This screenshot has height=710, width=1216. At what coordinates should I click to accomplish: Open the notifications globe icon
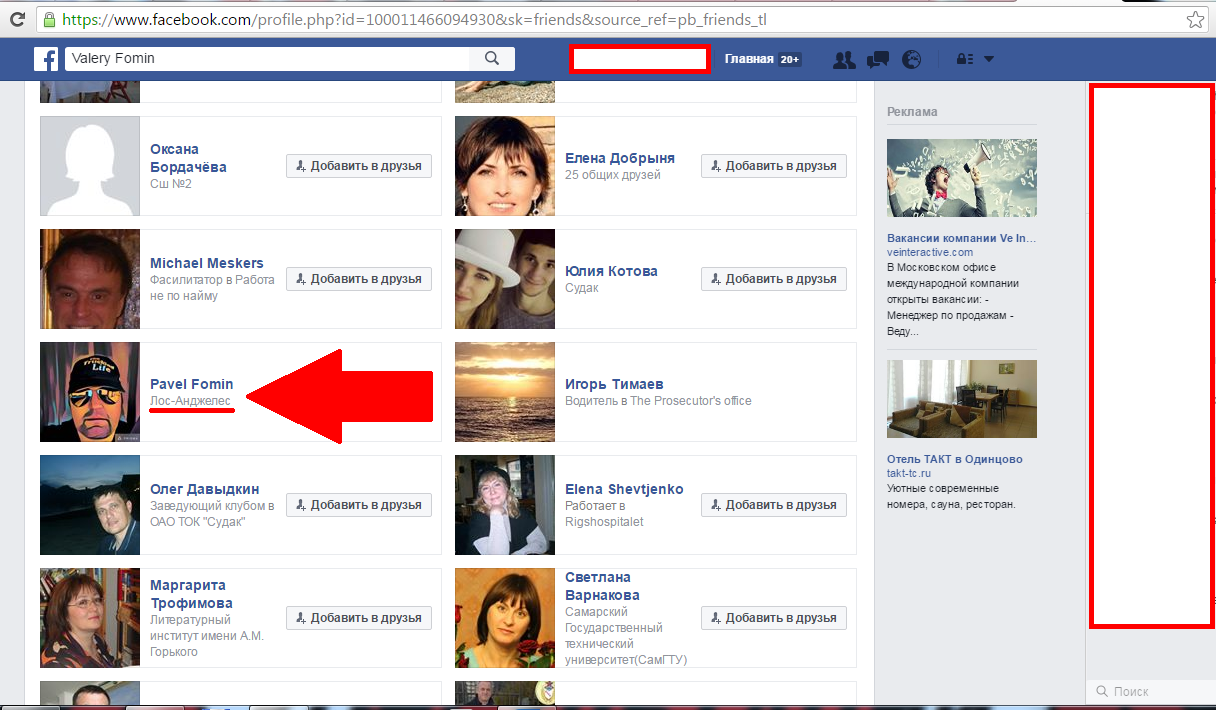pyautogui.click(x=911, y=59)
